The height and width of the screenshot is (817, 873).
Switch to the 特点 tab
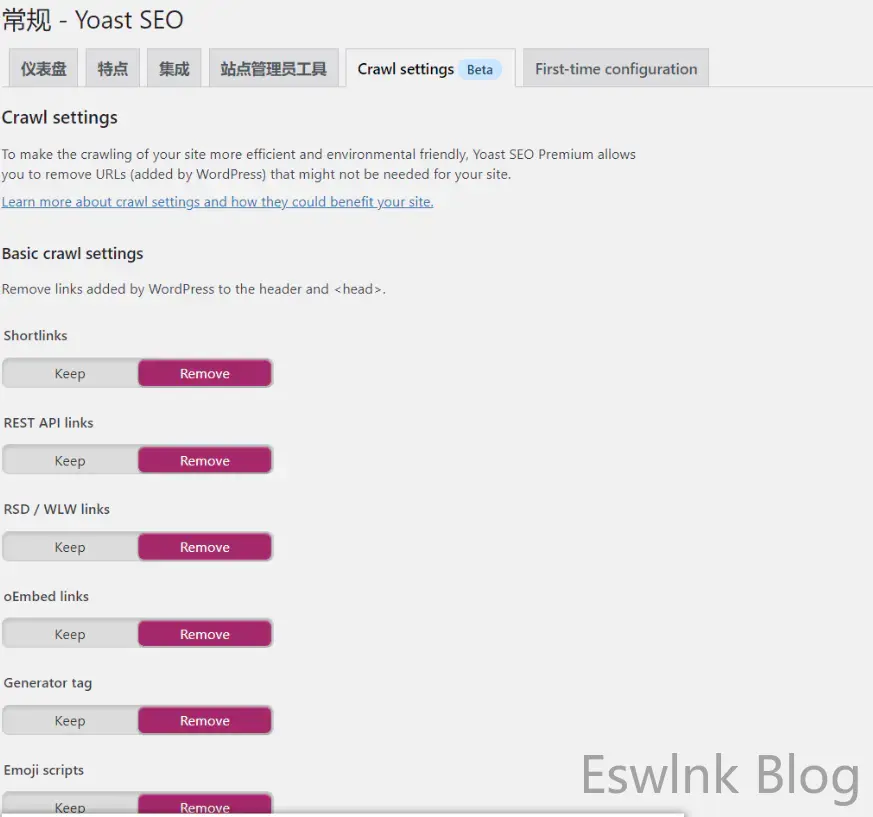(113, 69)
